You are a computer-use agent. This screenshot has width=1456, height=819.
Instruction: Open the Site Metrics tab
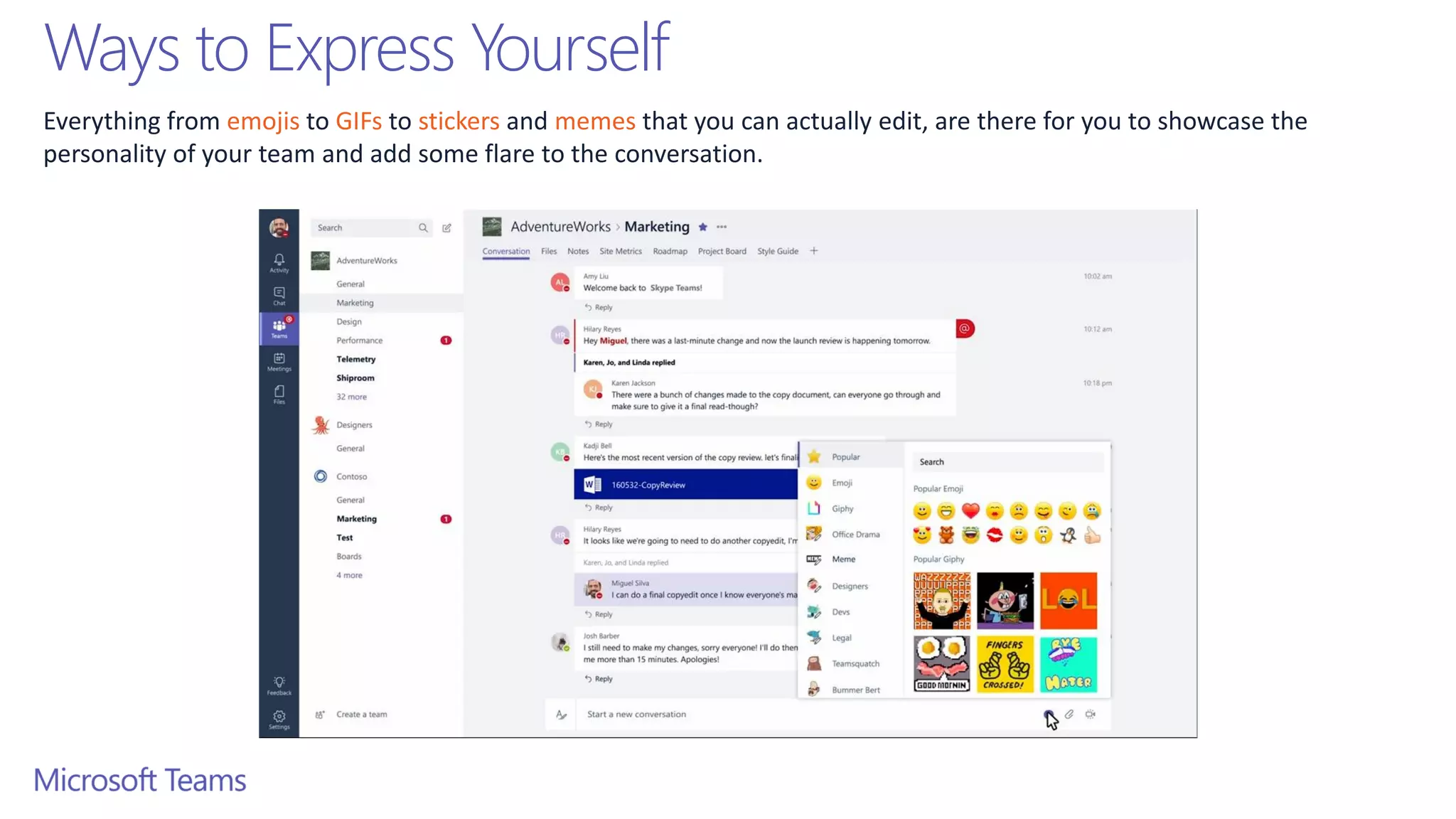pyautogui.click(x=620, y=251)
